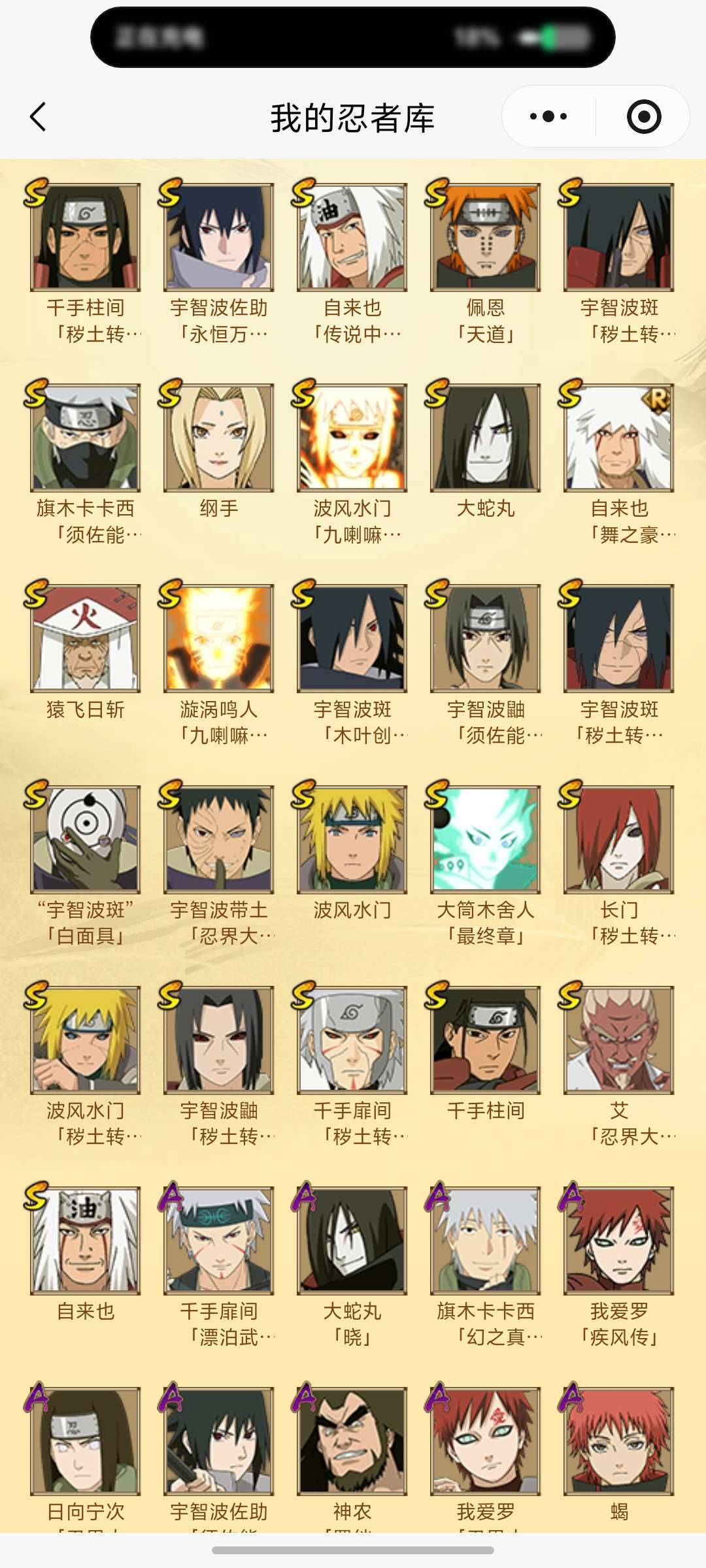Select the 佩恩「天道」ninja portrait

click(x=485, y=237)
